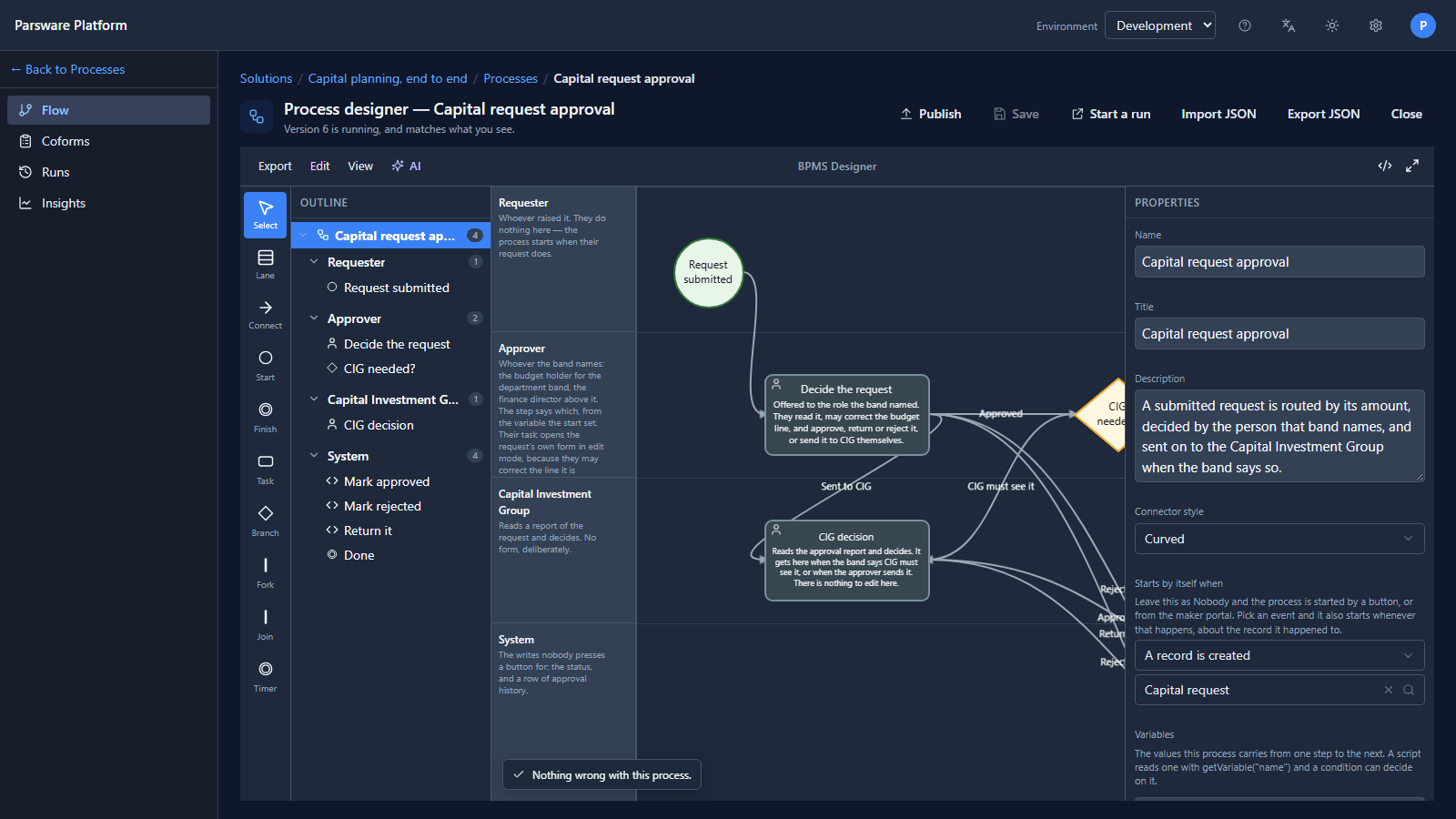Viewport: 1456px width, 819px height.
Task: Open Insights in sidebar
Action: pos(108,203)
